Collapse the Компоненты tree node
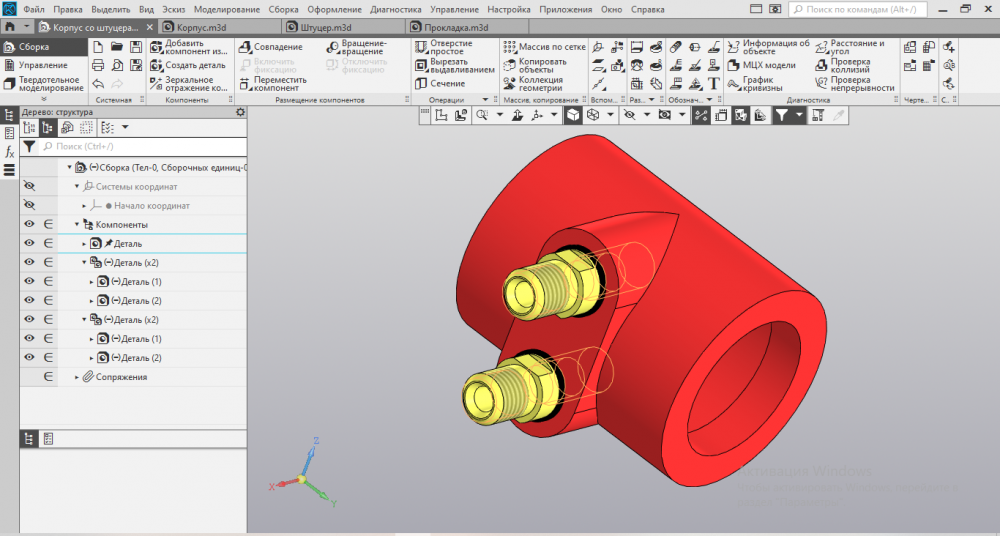Viewport: 1000px width, 536px height. point(77,224)
